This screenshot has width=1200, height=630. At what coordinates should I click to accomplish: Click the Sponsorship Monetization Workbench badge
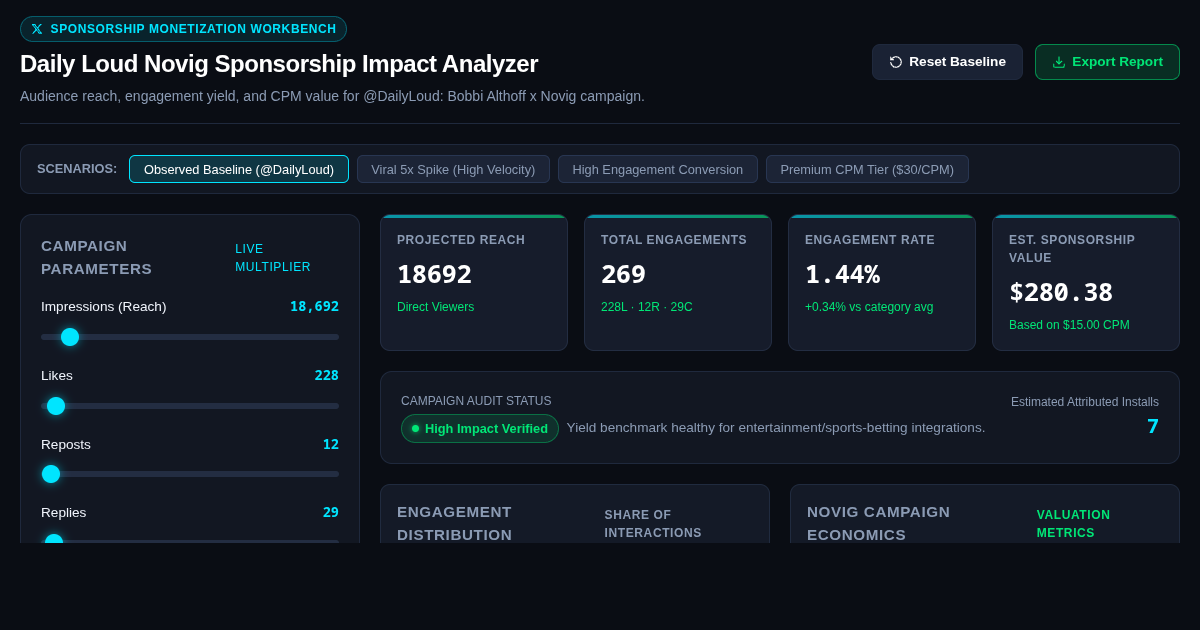click(183, 29)
